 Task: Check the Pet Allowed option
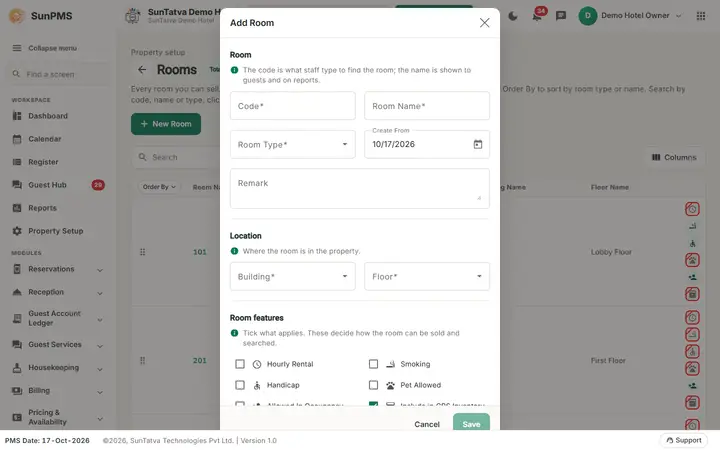coord(373,385)
